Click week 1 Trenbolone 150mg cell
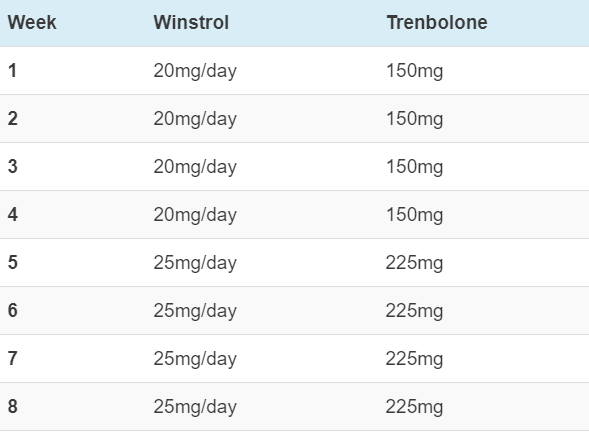This screenshot has height=437, width=589. 415,71
